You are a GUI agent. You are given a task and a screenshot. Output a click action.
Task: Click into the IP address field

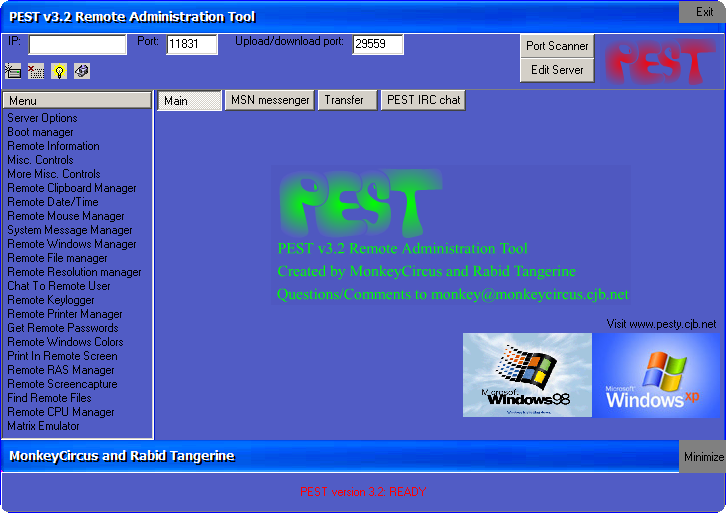tap(77, 45)
